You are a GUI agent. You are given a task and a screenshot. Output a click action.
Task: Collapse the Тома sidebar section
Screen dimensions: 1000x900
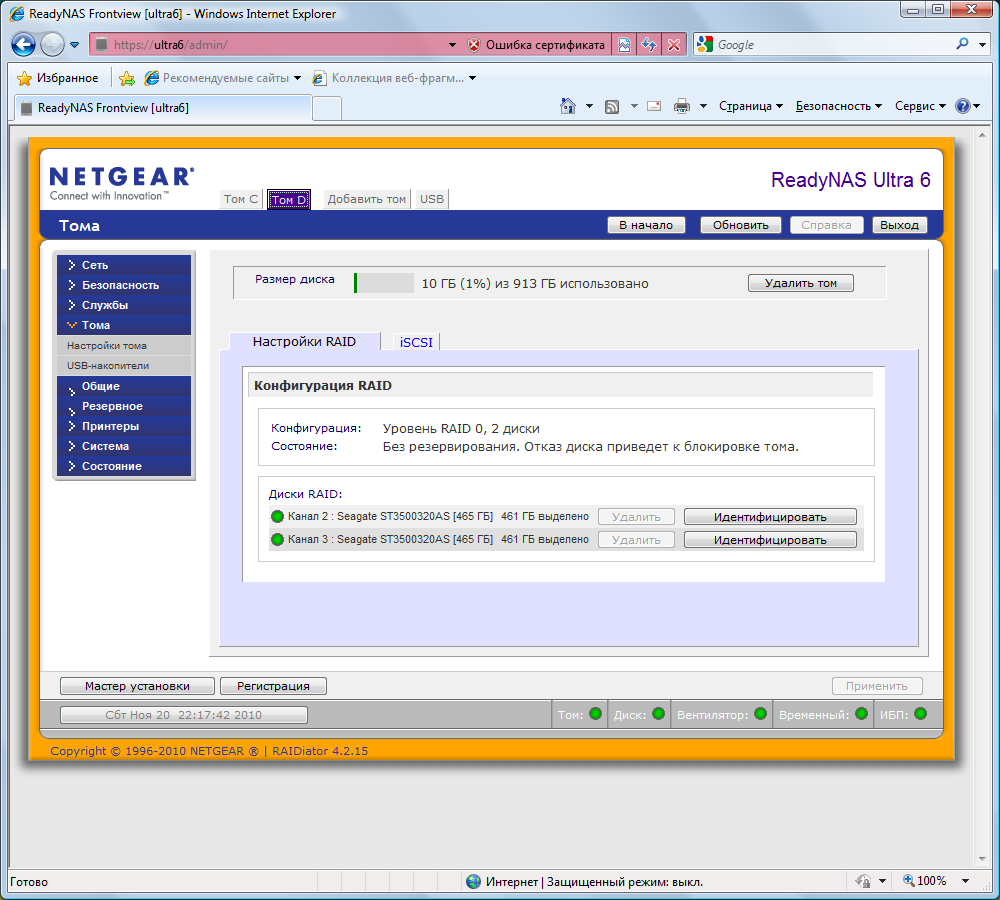(x=124, y=325)
